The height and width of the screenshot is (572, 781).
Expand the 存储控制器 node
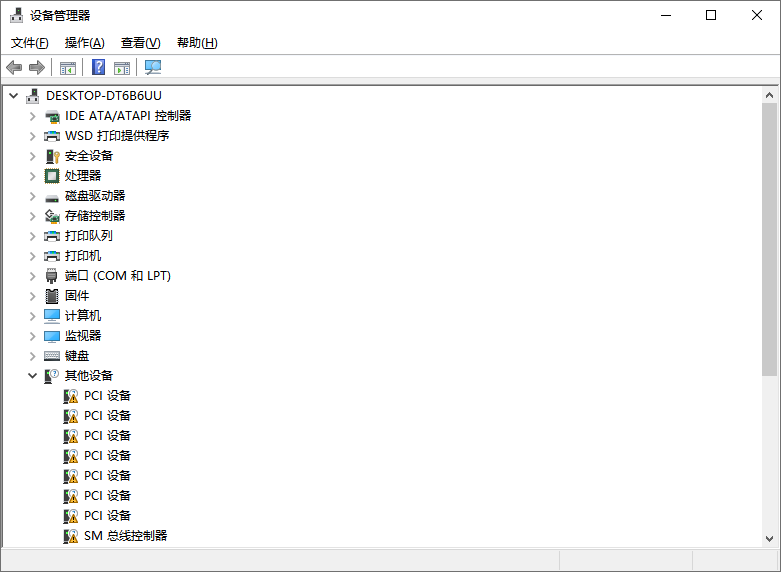click(32, 216)
